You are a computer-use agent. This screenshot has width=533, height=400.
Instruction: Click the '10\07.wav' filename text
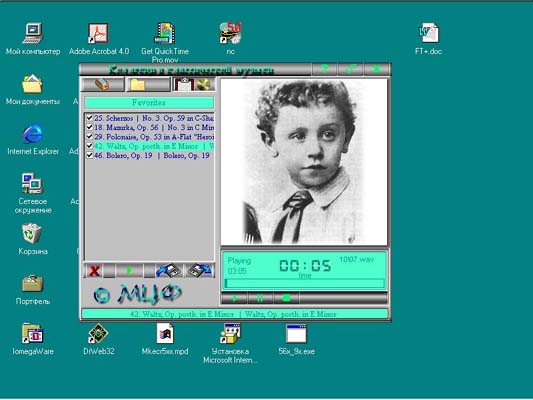click(x=356, y=260)
